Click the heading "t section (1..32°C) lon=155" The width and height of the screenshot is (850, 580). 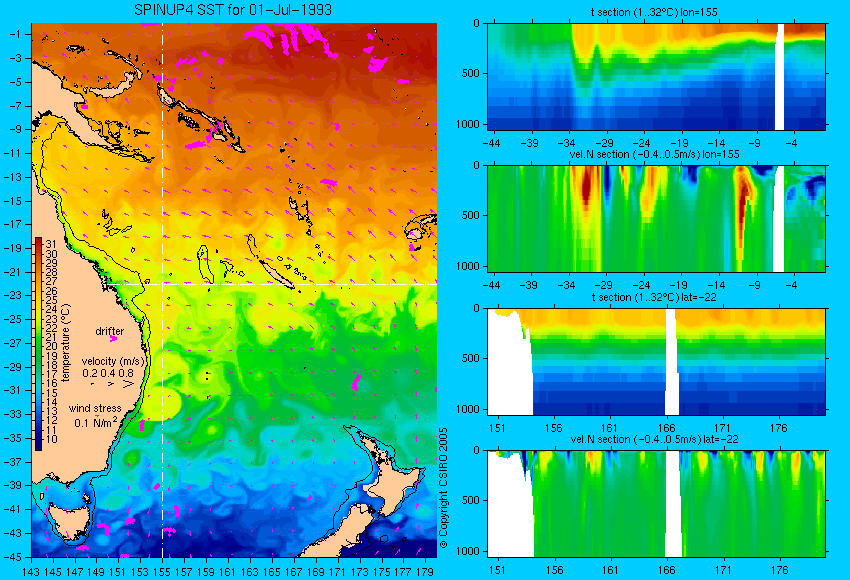(x=654, y=12)
